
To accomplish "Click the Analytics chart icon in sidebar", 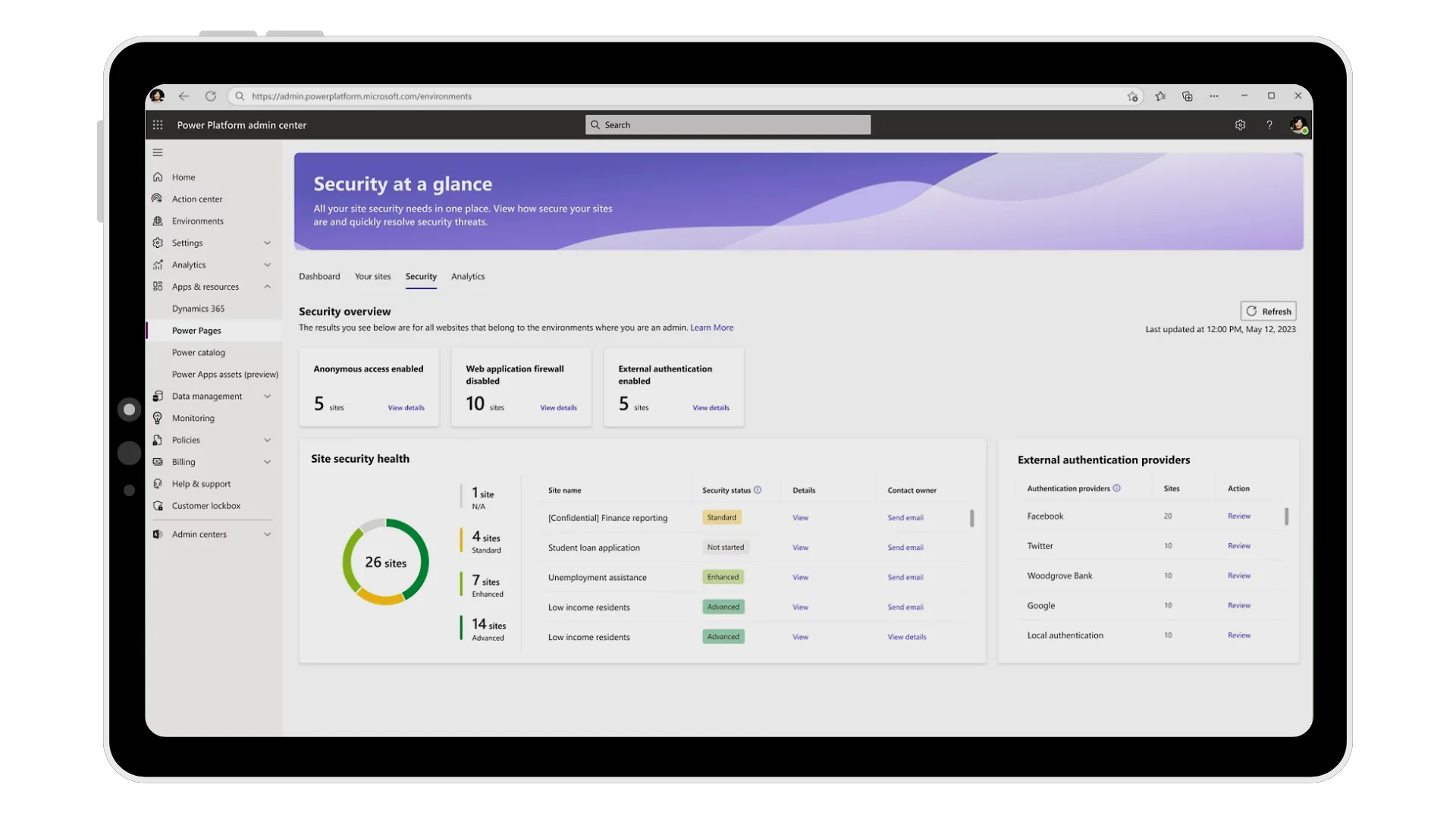I will (x=158, y=265).
